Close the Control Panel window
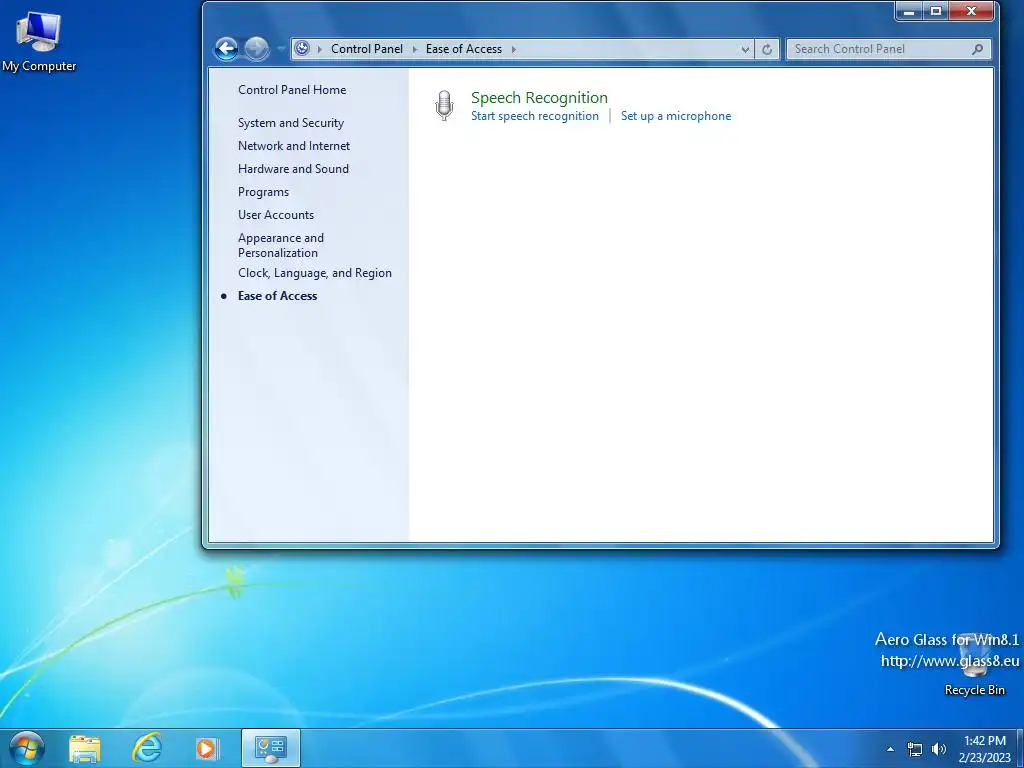This screenshot has width=1024, height=768. point(971,11)
